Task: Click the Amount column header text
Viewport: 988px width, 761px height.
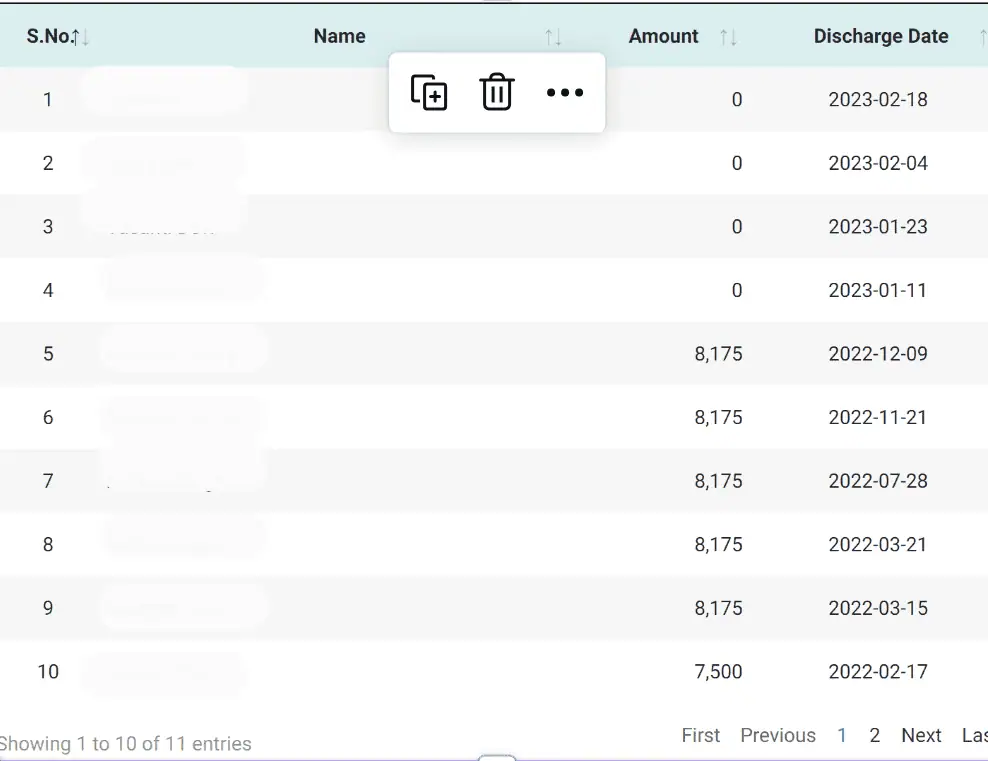Action: pyautogui.click(x=663, y=36)
